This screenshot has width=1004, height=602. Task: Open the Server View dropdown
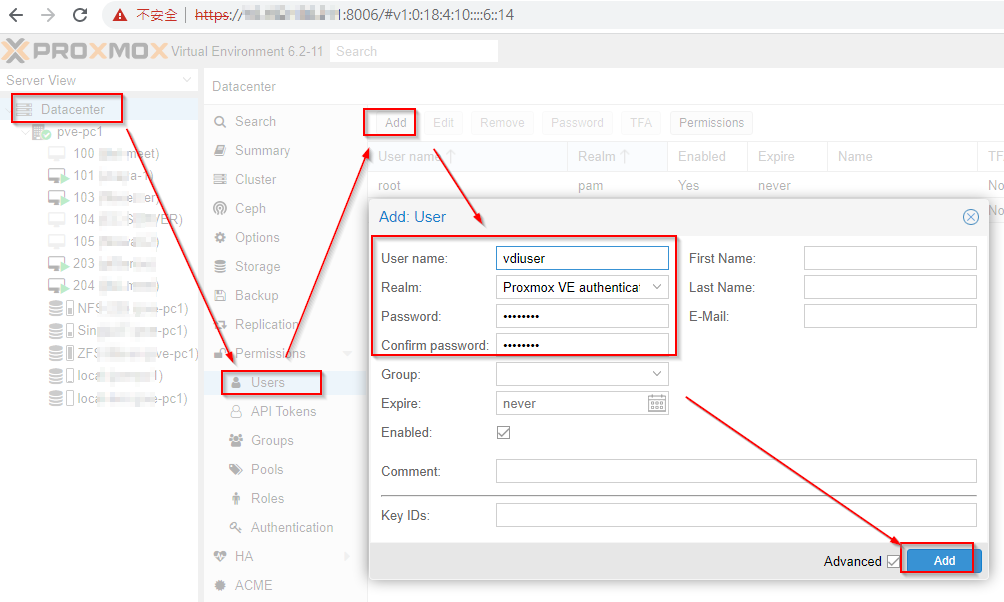(x=186, y=80)
